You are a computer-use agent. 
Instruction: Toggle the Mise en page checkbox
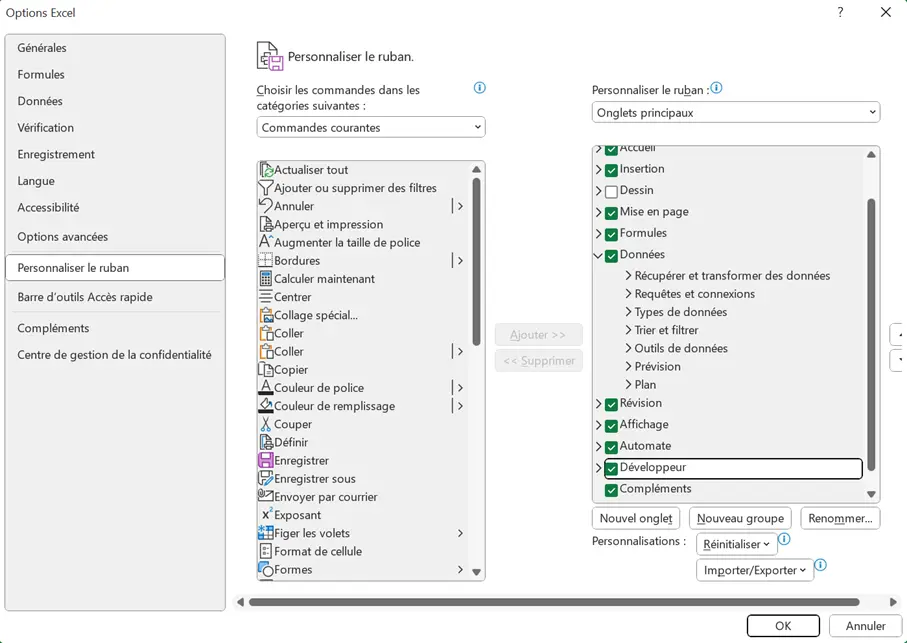(x=611, y=213)
